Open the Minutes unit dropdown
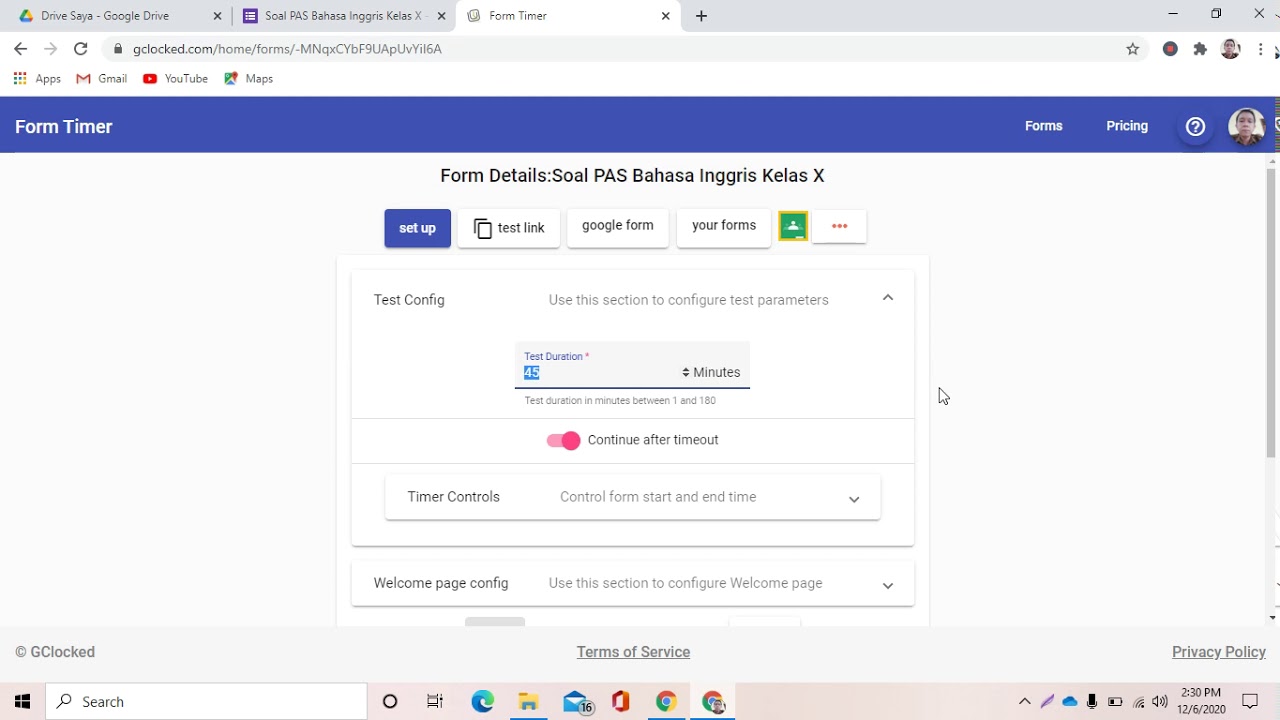1280x720 pixels. pos(711,372)
